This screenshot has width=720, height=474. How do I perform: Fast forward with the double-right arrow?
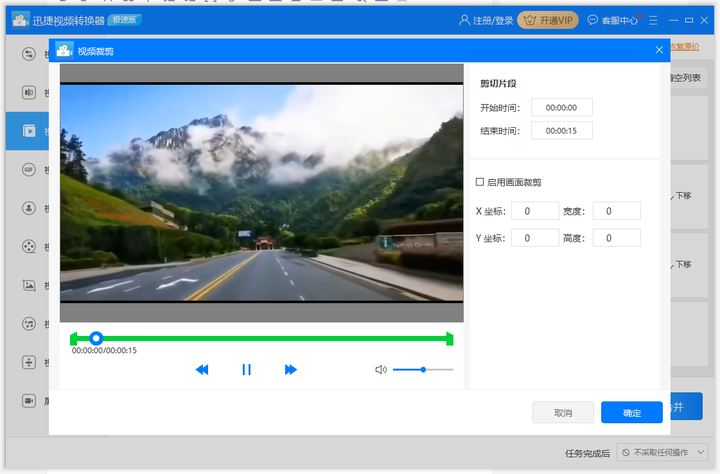tap(291, 370)
